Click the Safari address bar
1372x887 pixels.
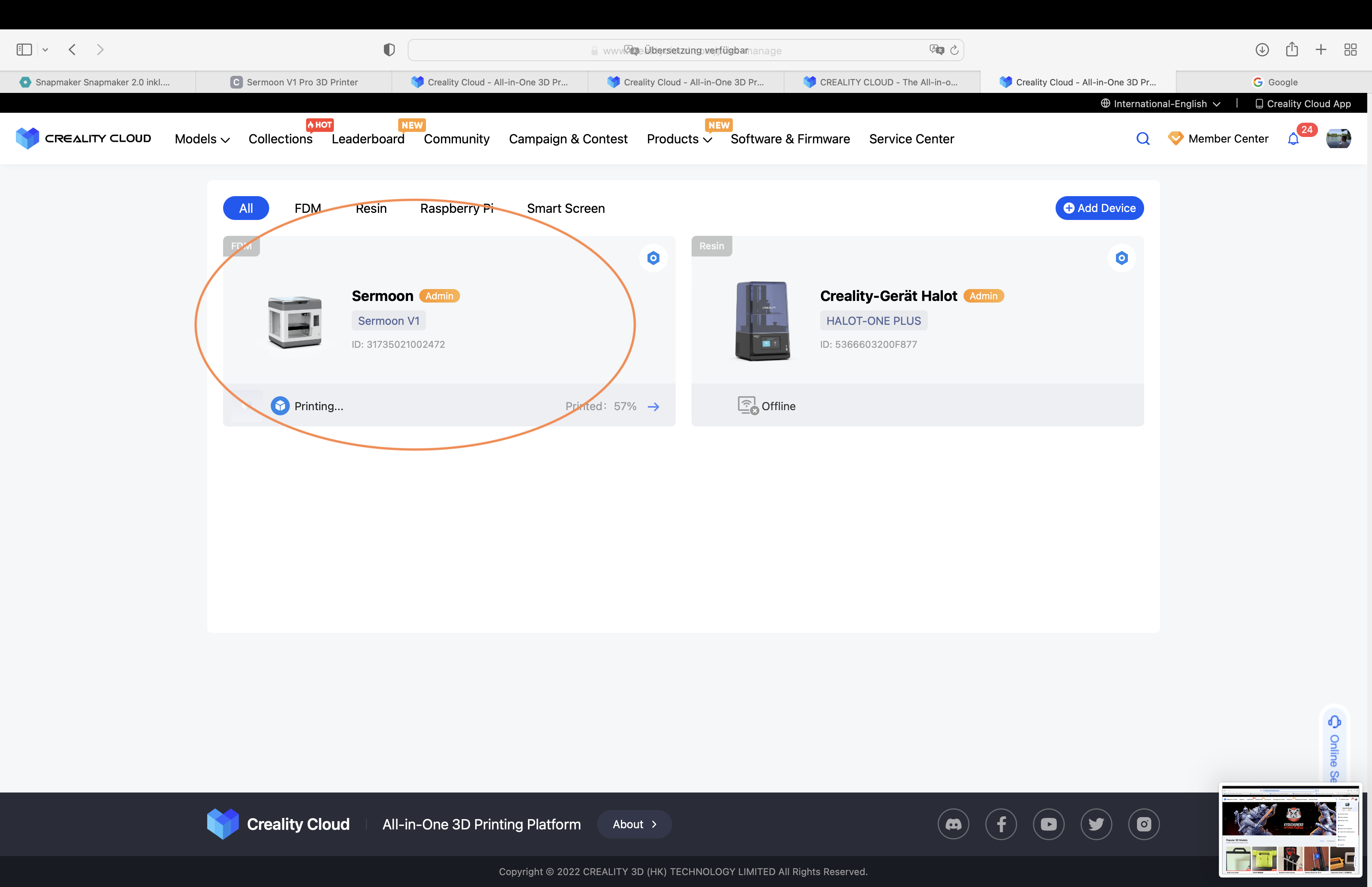coord(685,50)
